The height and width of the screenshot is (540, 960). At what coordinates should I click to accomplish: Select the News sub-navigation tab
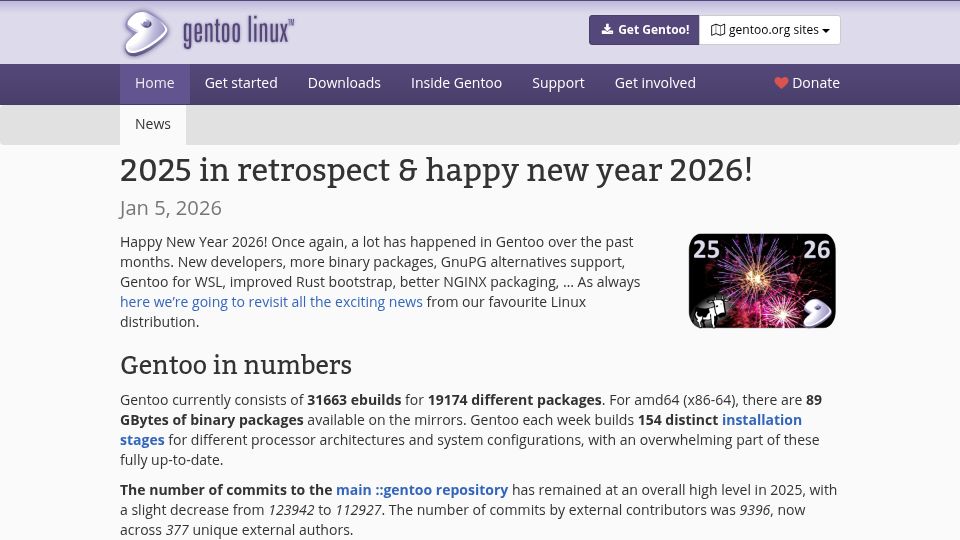coord(153,124)
